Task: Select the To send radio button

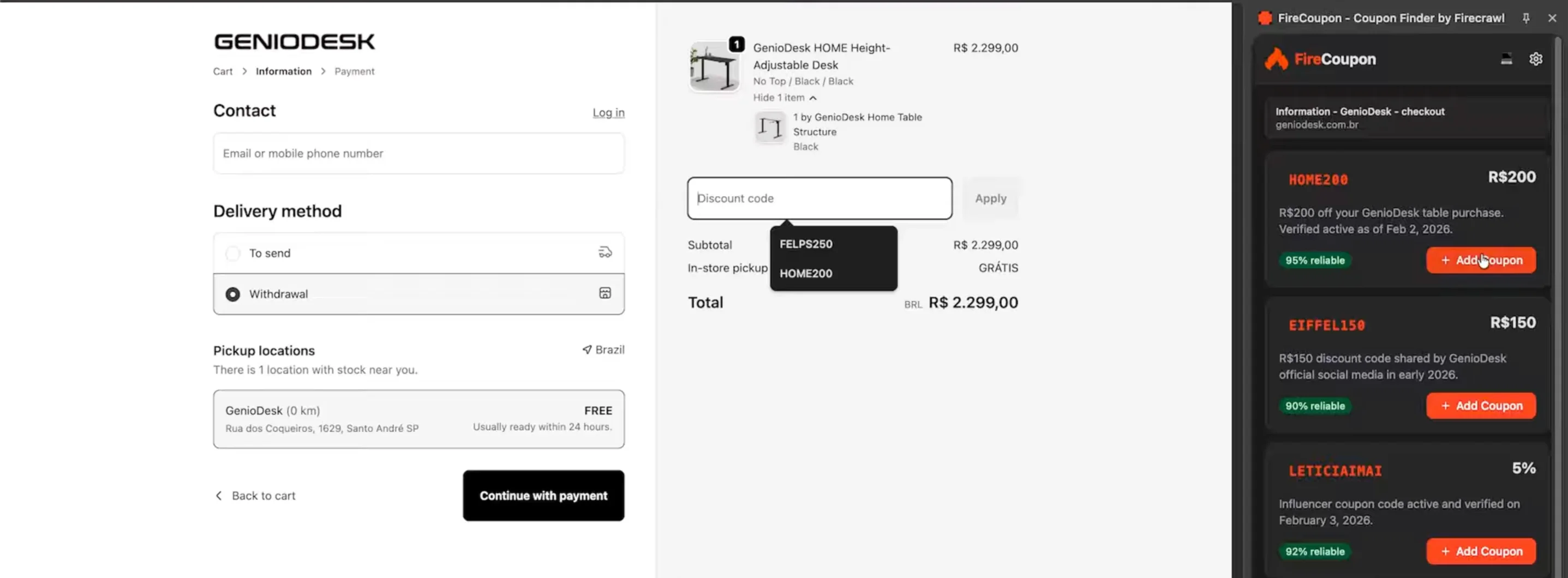Action: [232, 253]
